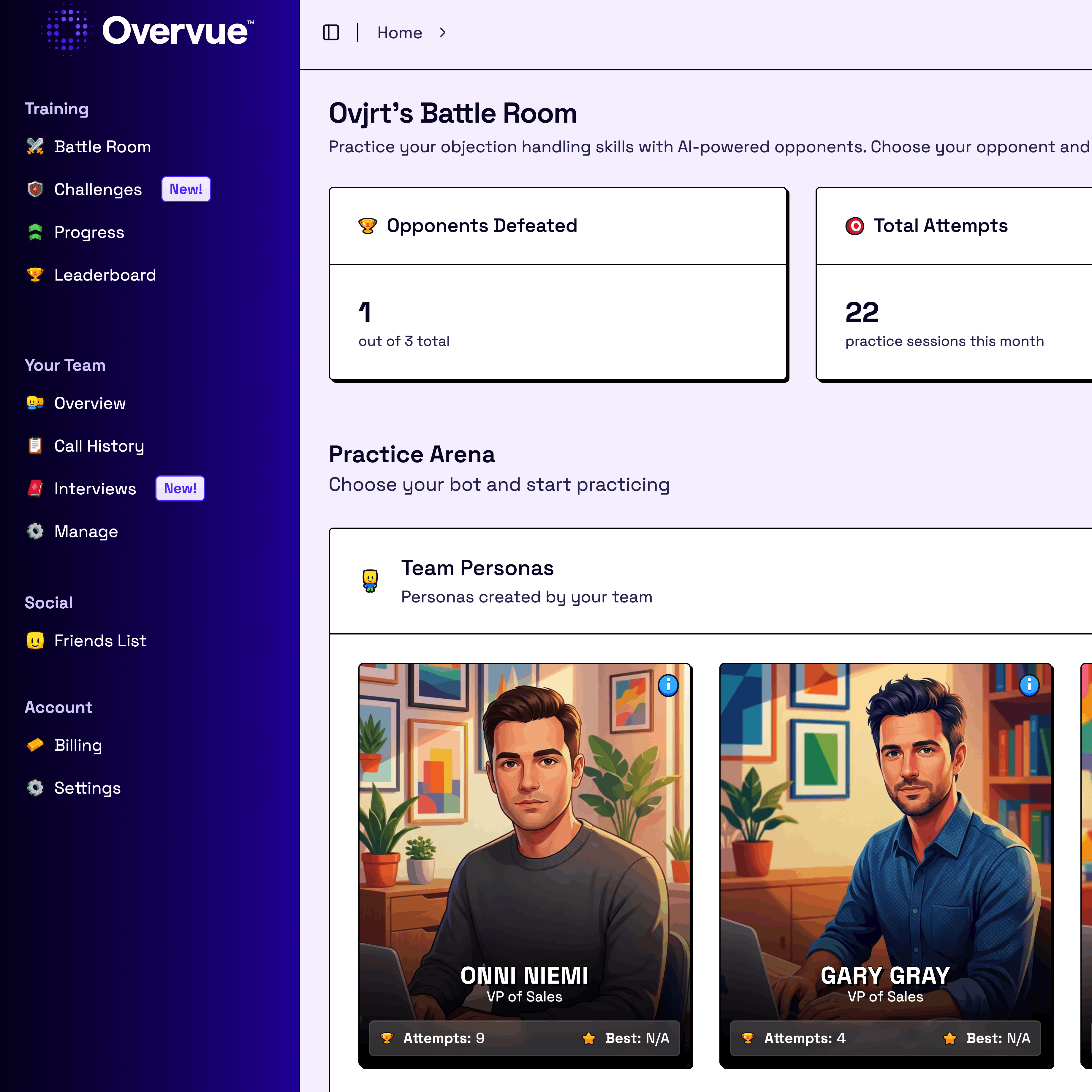
Task: Click the Leaderboard trophy icon
Action: click(35, 275)
